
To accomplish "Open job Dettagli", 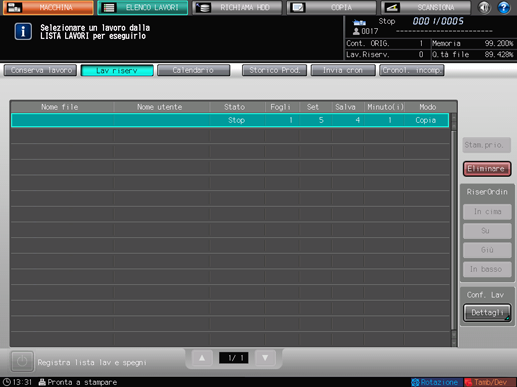I will pyautogui.click(x=487, y=313).
